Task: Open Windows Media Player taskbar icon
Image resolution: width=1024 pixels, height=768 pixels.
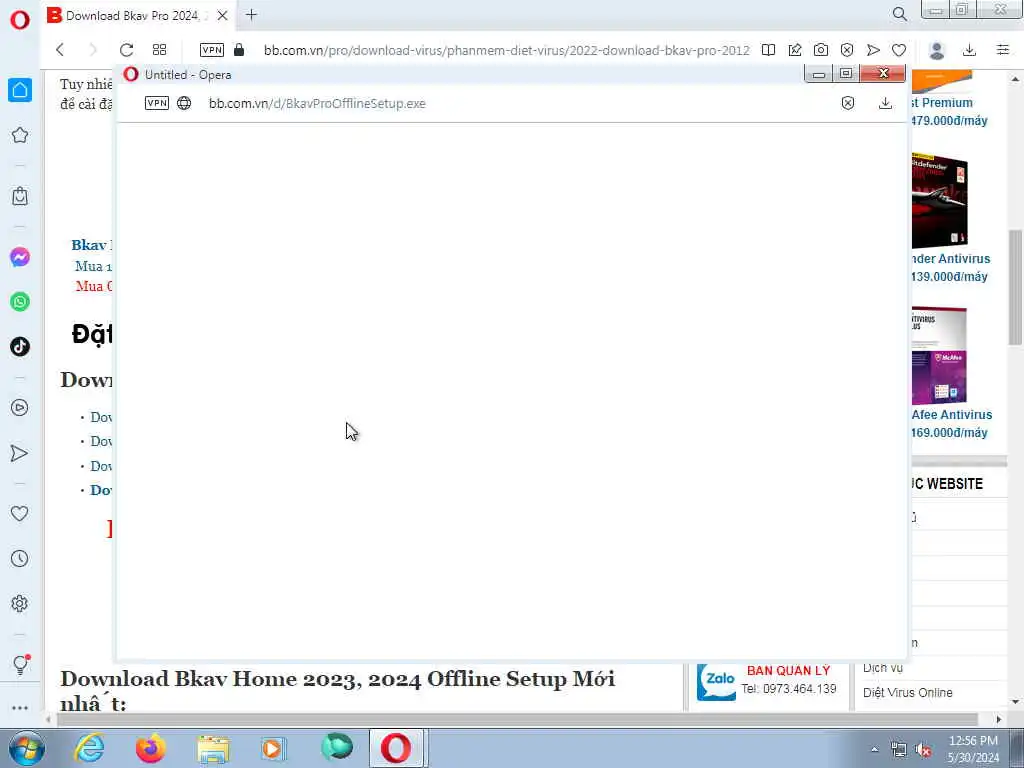Action: coord(273,748)
